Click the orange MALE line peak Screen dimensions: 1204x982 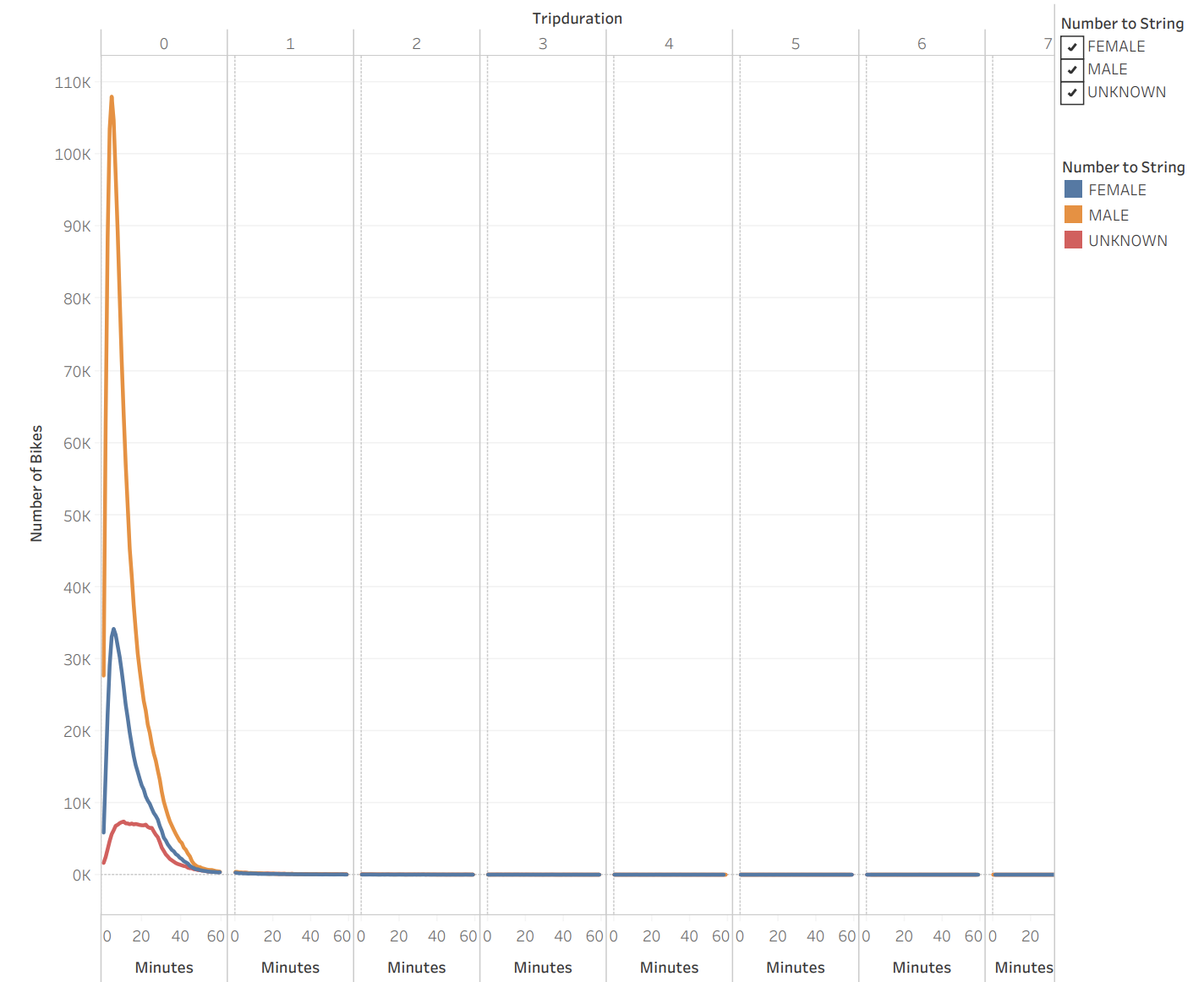[x=112, y=97]
